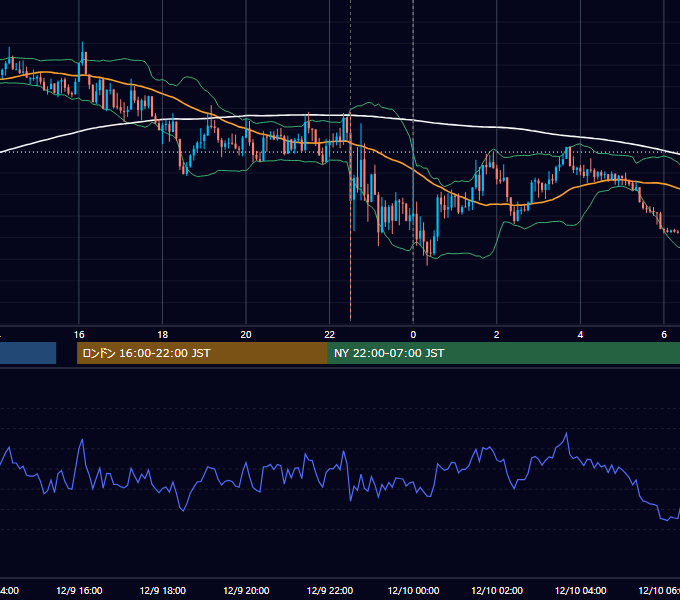This screenshot has width=680, height=600.
Task: Click the blue session bar before London
Action: pyautogui.click(x=28, y=353)
